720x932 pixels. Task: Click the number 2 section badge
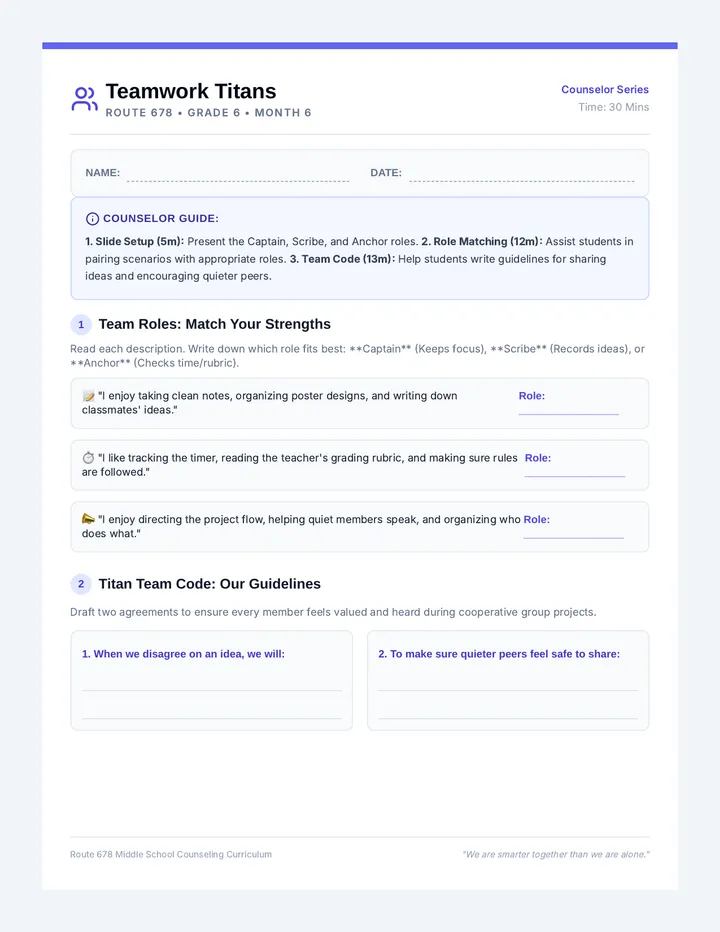coord(81,584)
